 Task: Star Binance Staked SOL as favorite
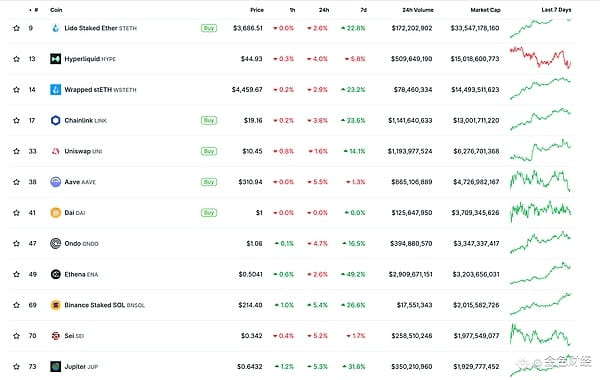coord(16,305)
